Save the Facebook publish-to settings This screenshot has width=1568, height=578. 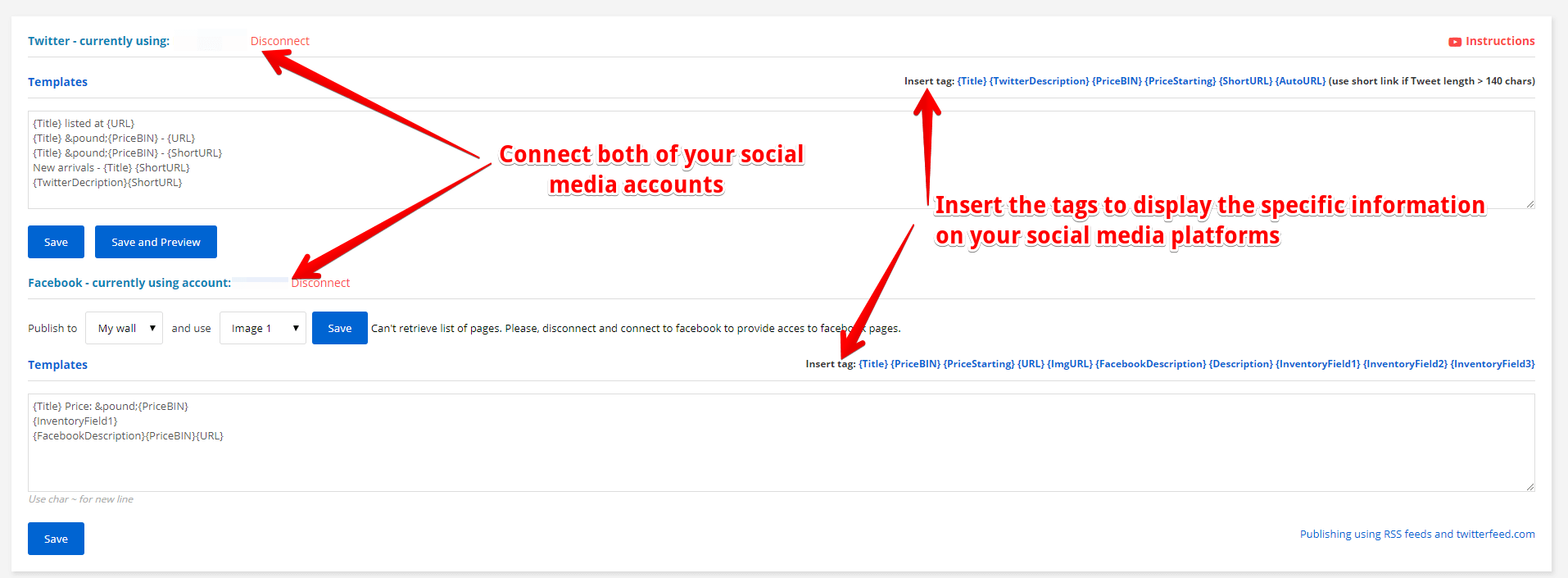(x=339, y=328)
